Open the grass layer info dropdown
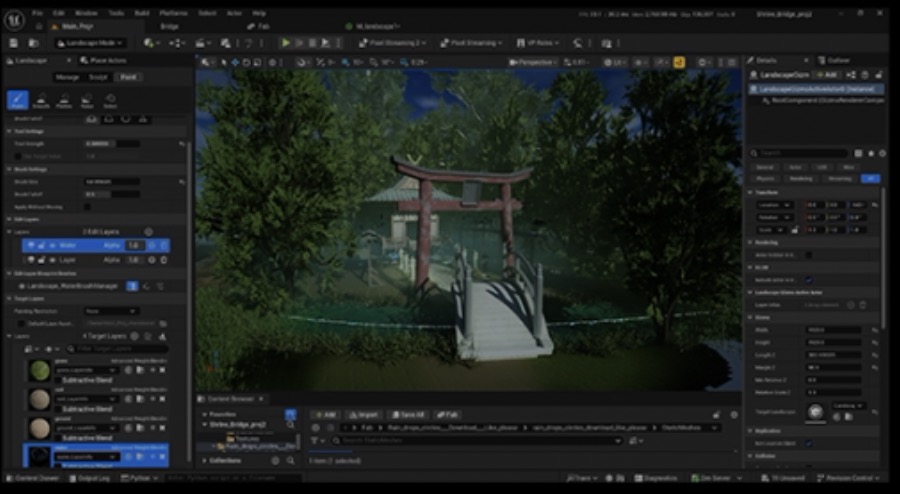This screenshot has width=900, height=494. pos(87,371)
